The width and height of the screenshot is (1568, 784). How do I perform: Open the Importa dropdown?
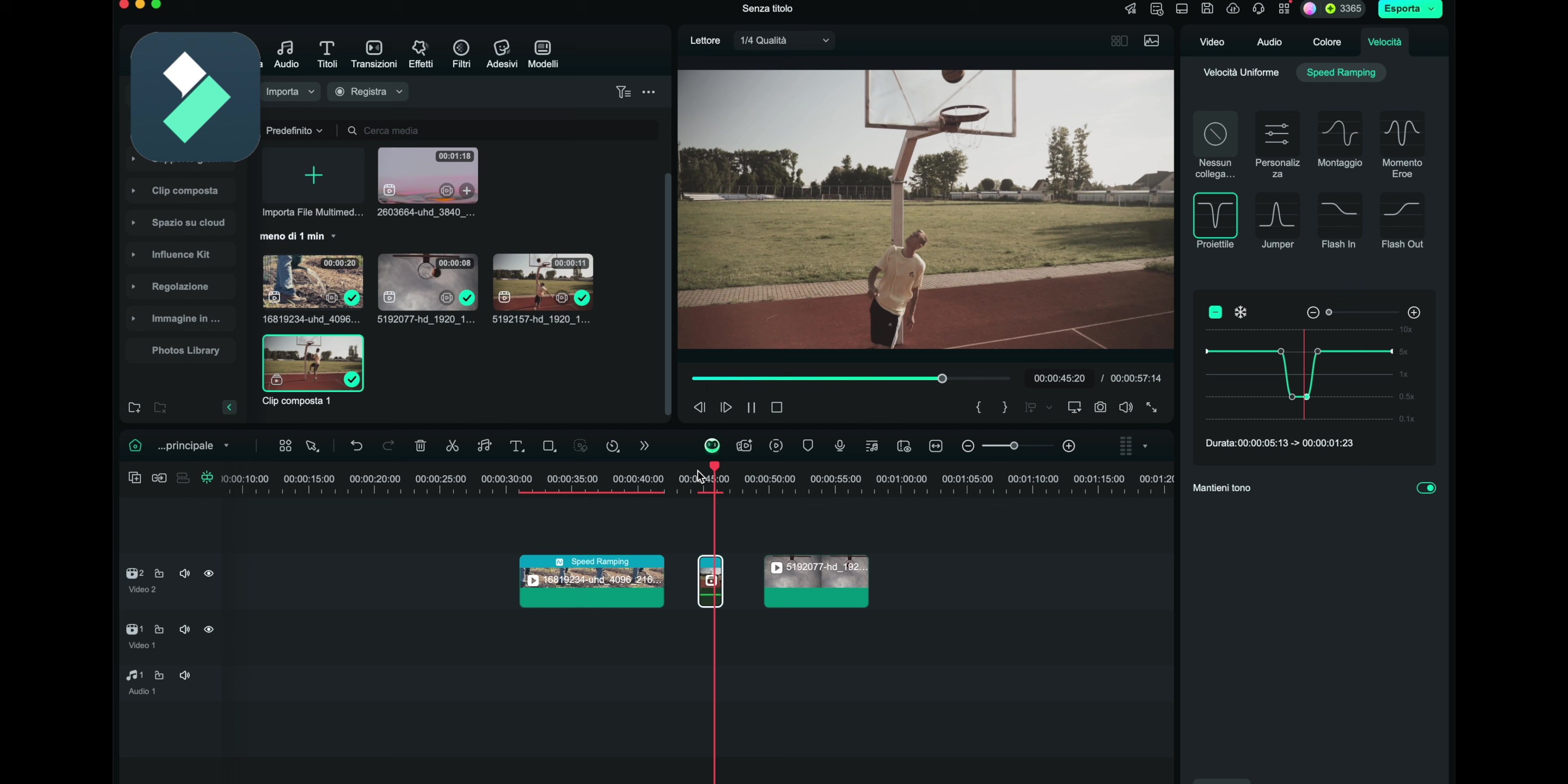[290, 91]
